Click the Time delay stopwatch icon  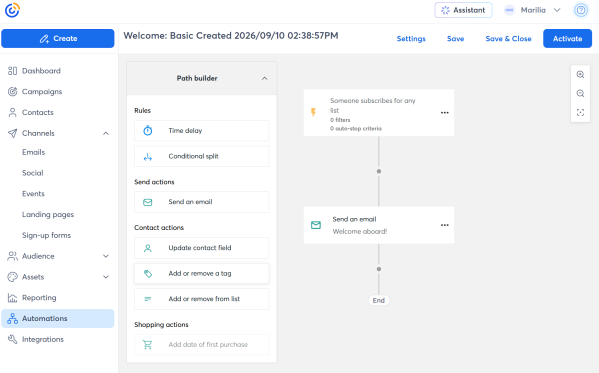coord(148,131)
